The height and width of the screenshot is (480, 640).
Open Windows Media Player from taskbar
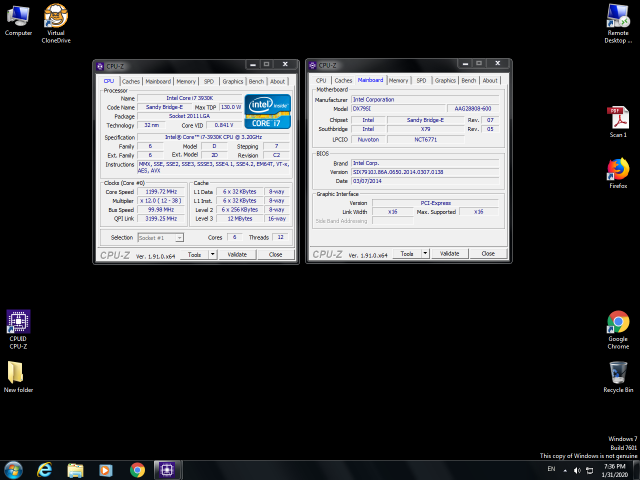pos(106,470)
